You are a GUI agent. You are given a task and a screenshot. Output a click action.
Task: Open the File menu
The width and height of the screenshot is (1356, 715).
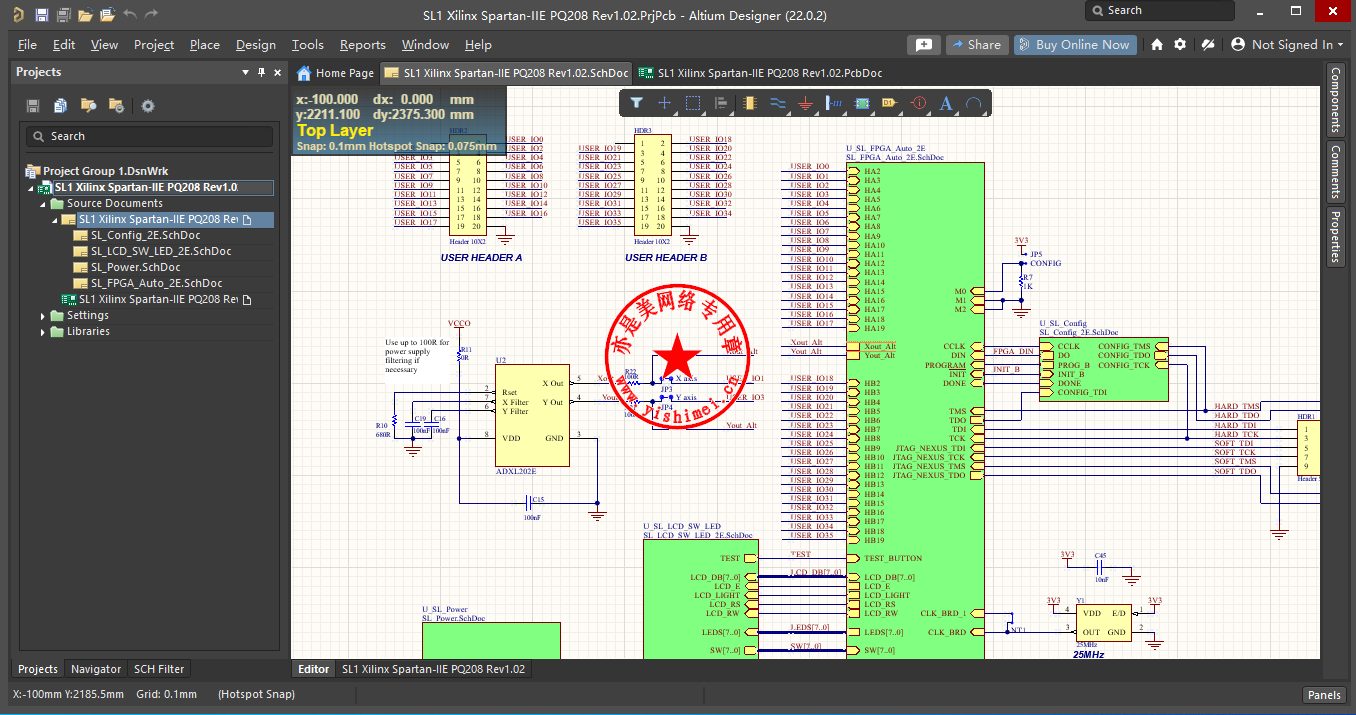click(x=27, y=45)
